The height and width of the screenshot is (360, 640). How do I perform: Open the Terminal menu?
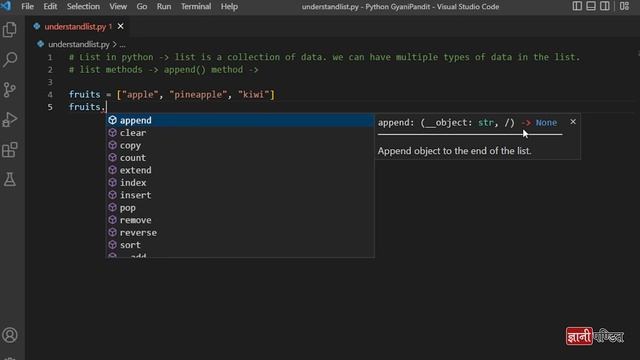point(196,7)
